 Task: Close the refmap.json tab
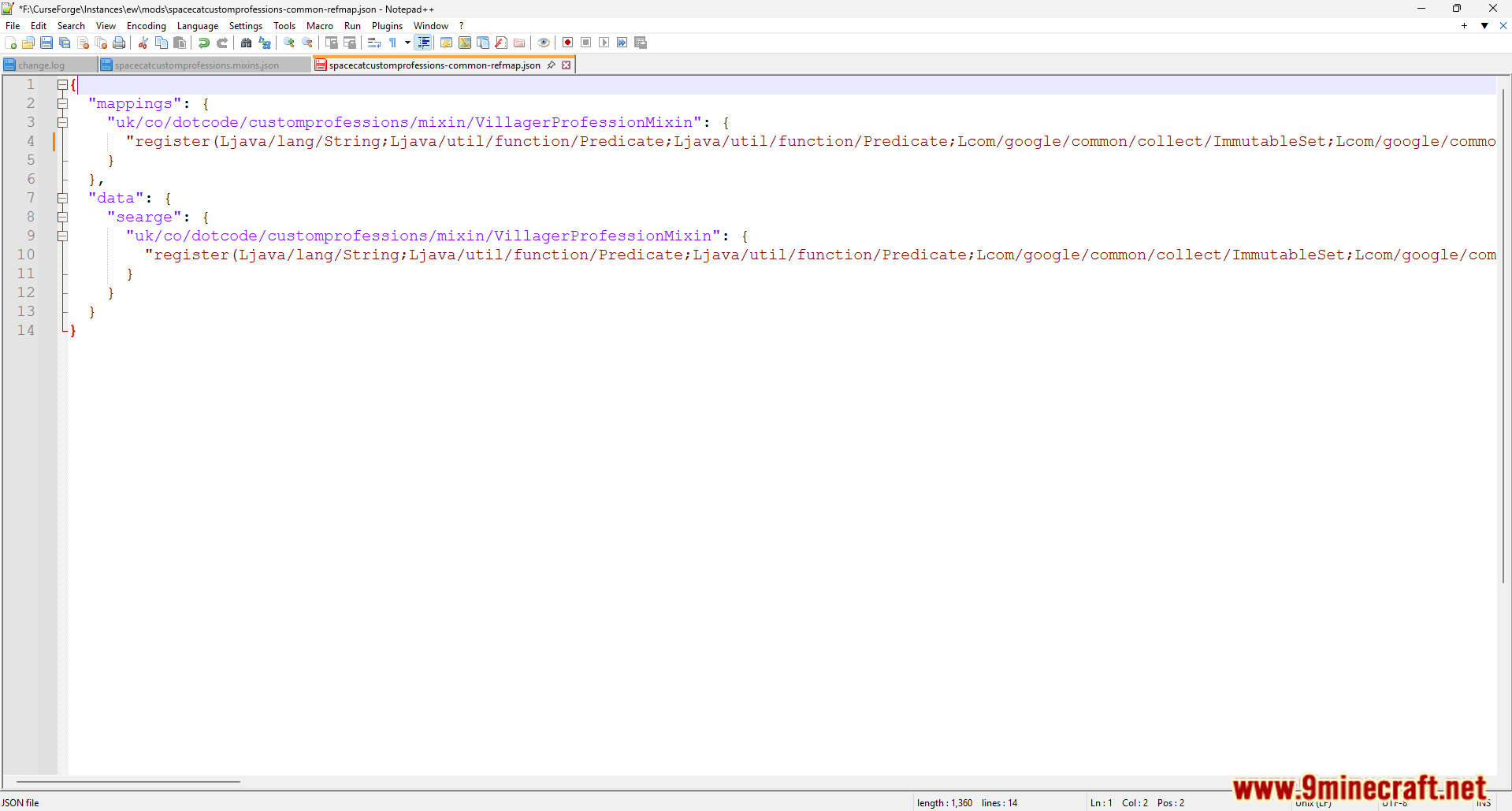pos(566,65)
